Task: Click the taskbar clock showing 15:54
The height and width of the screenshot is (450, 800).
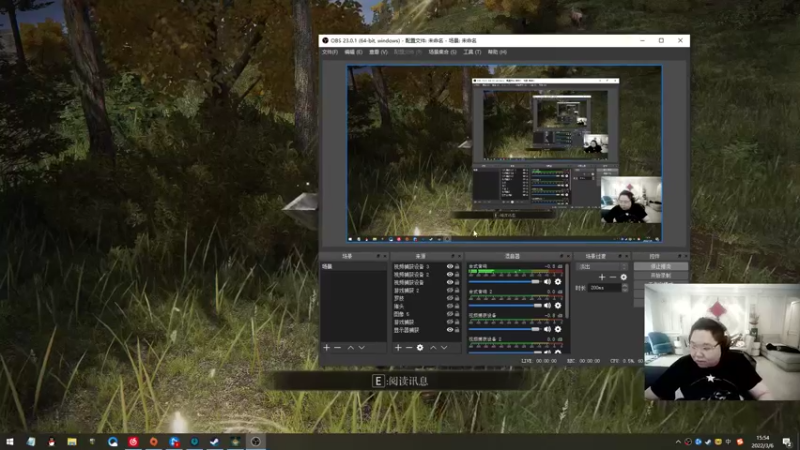Action: (762, 442)
